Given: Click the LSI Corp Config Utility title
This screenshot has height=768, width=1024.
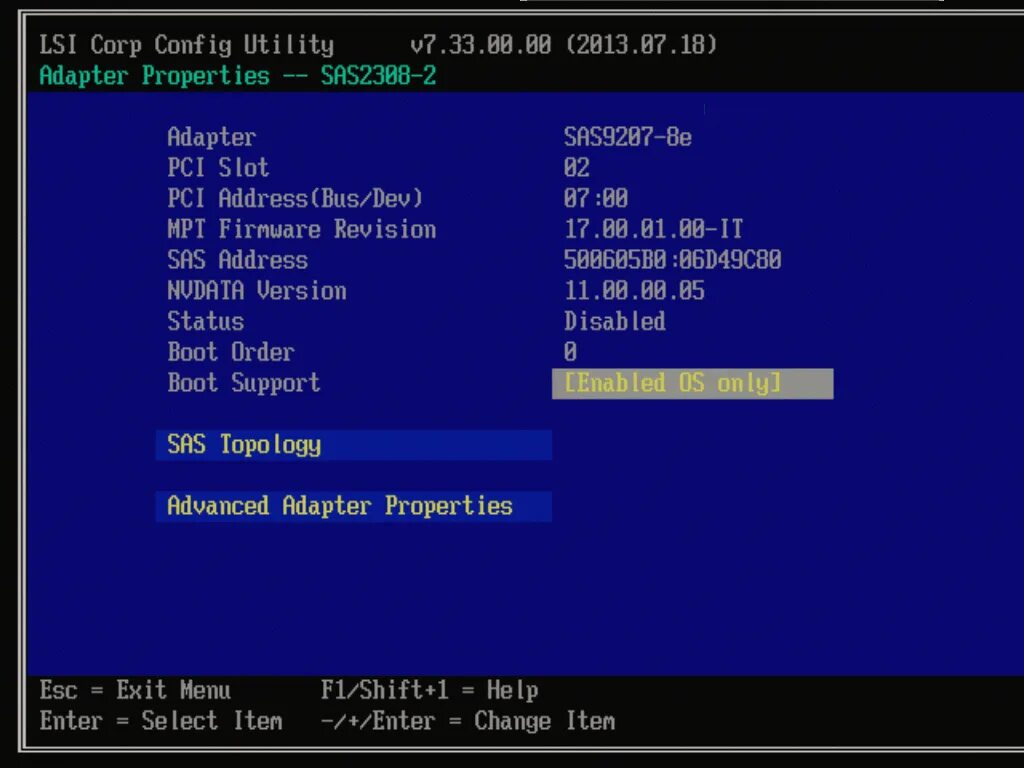Looking at the screenshot, I should [x=187, y=45].
